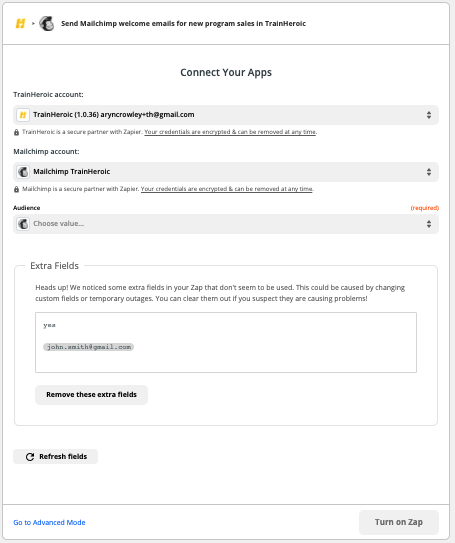Screen dimensions: 455x543
Task: Click the Turn on Zap button
Action: click(x=399, y=522)
